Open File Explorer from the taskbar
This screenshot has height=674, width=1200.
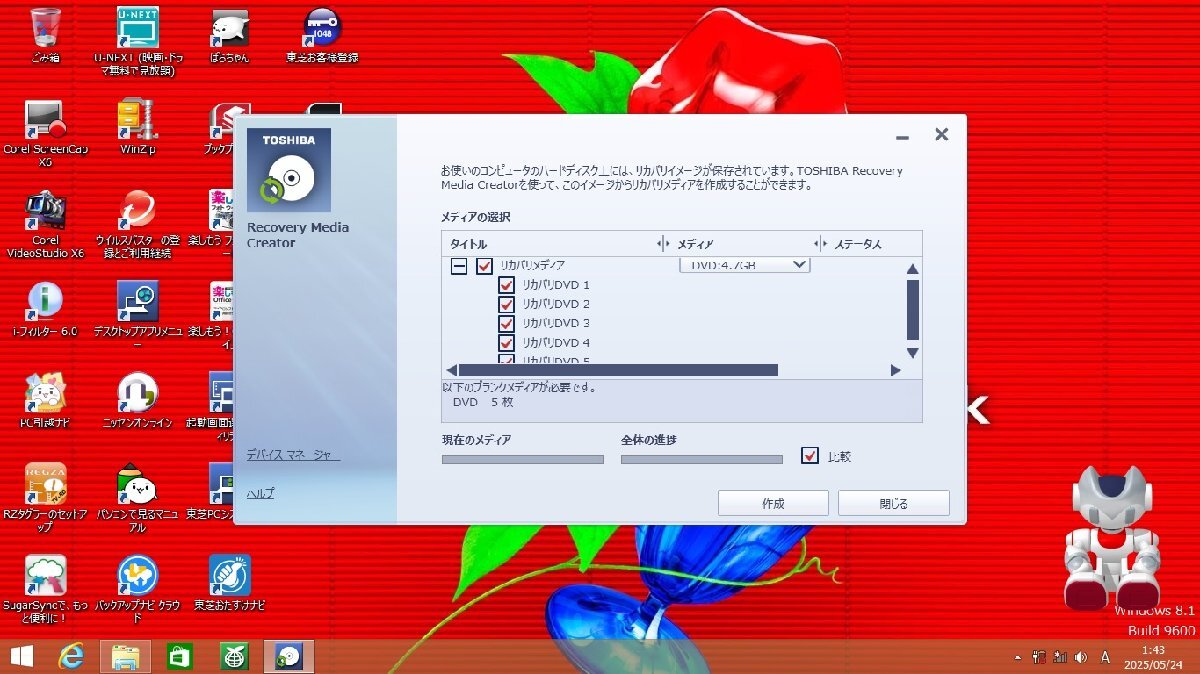pos(125,657)
